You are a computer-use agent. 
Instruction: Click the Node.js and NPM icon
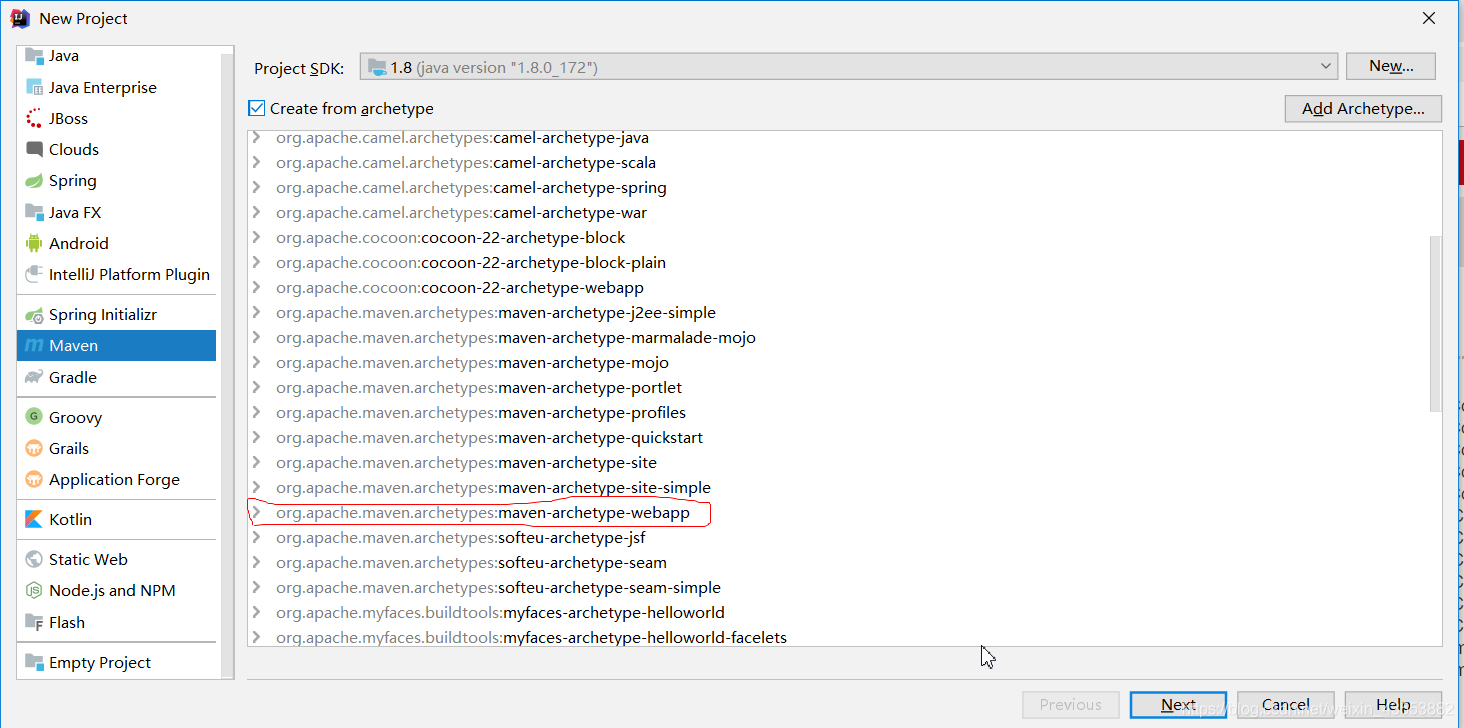(x=34, y=590)
